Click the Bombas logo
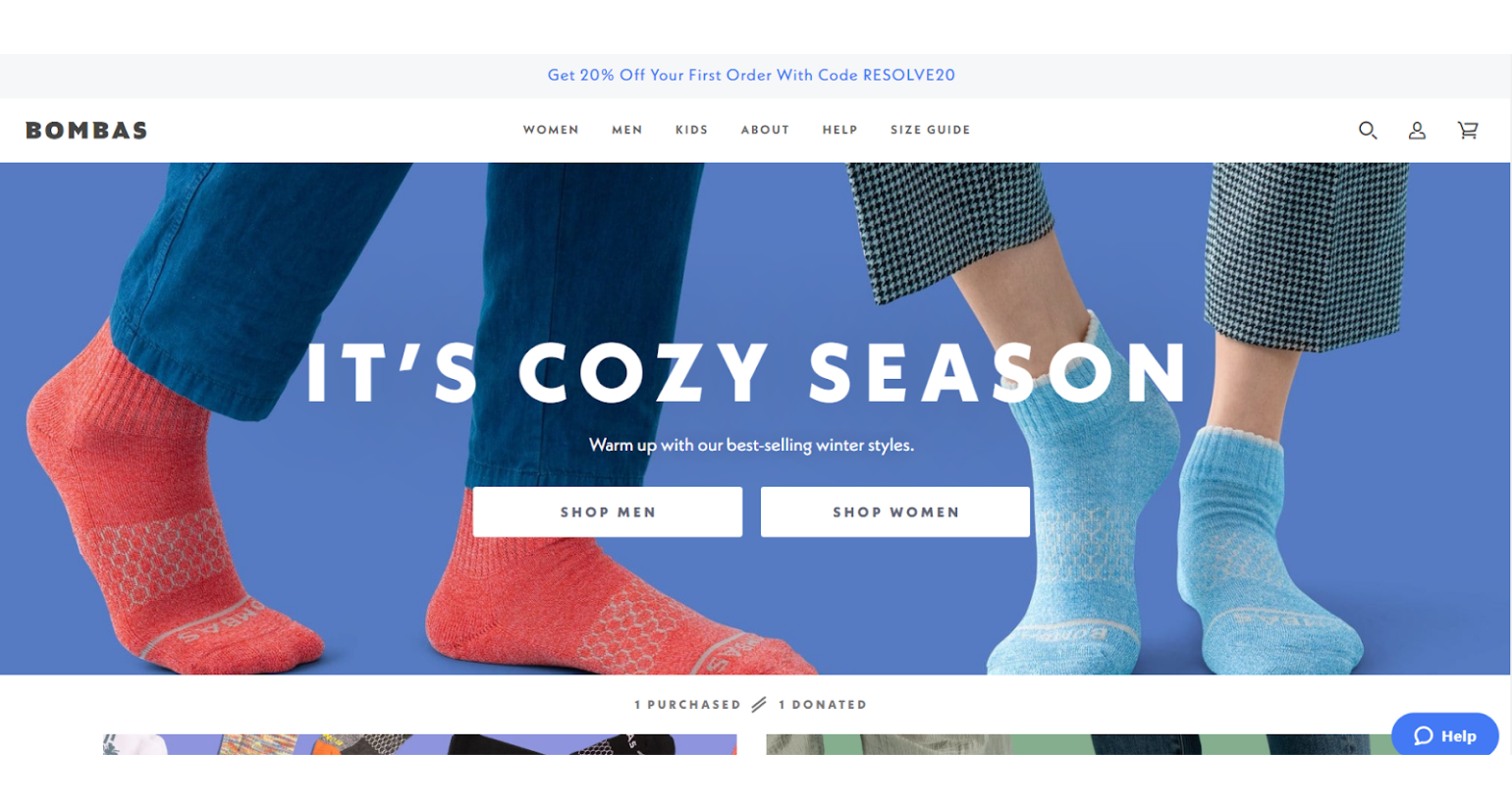This screenshot has height=809, width=1512. click(86, 131)
